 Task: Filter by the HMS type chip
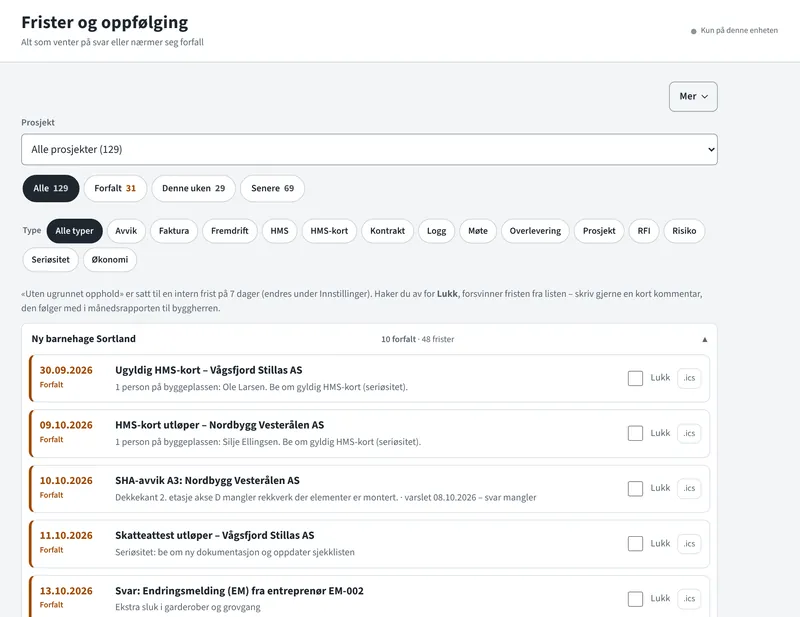280,231
